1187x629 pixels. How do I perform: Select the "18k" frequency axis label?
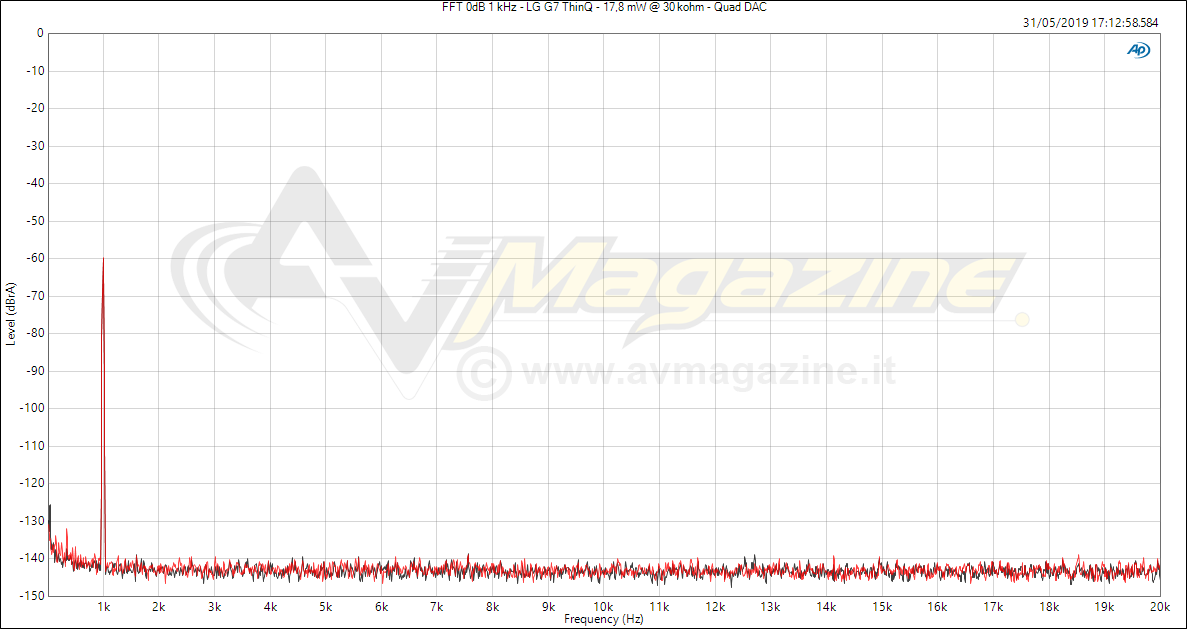1048,607
